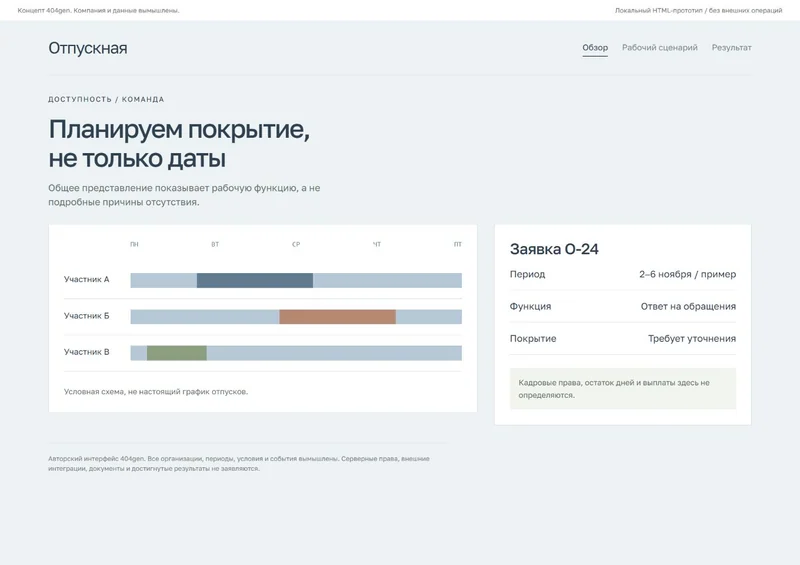Click the Участник А row label

pyautogui.click(x=87, y=279)
